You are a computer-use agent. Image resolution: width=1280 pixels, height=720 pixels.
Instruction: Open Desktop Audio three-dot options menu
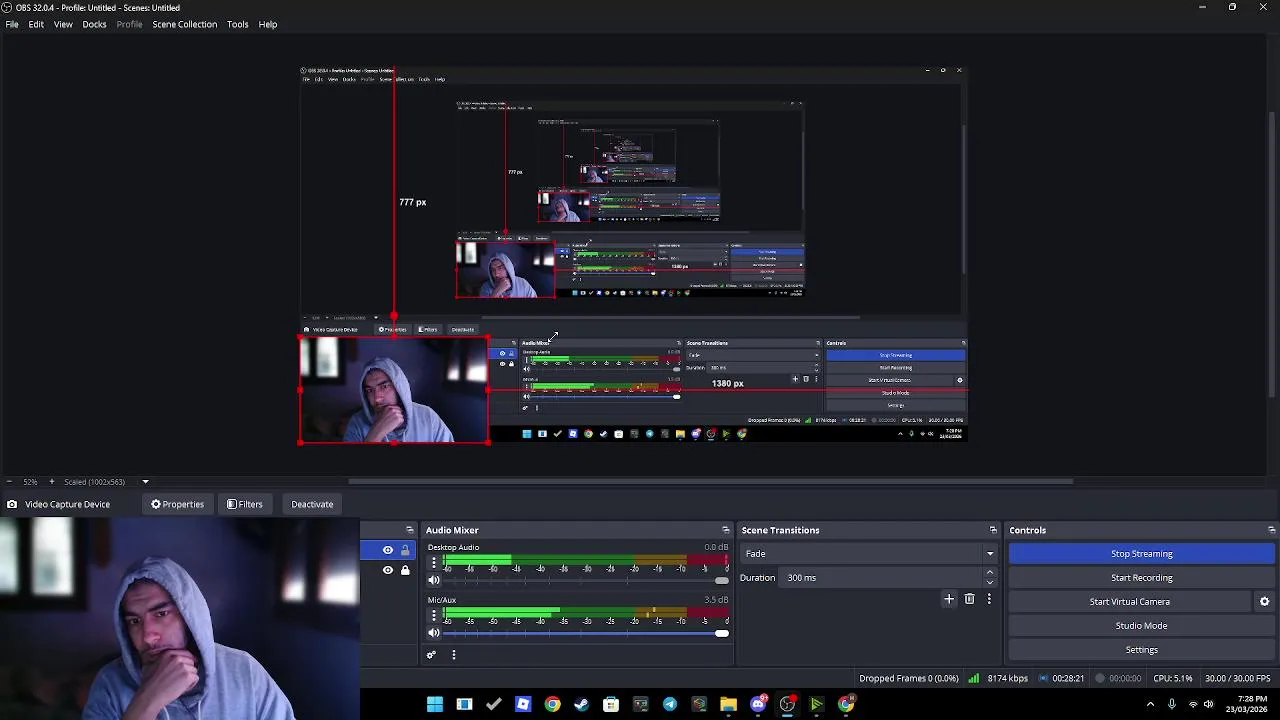[434, 563]
